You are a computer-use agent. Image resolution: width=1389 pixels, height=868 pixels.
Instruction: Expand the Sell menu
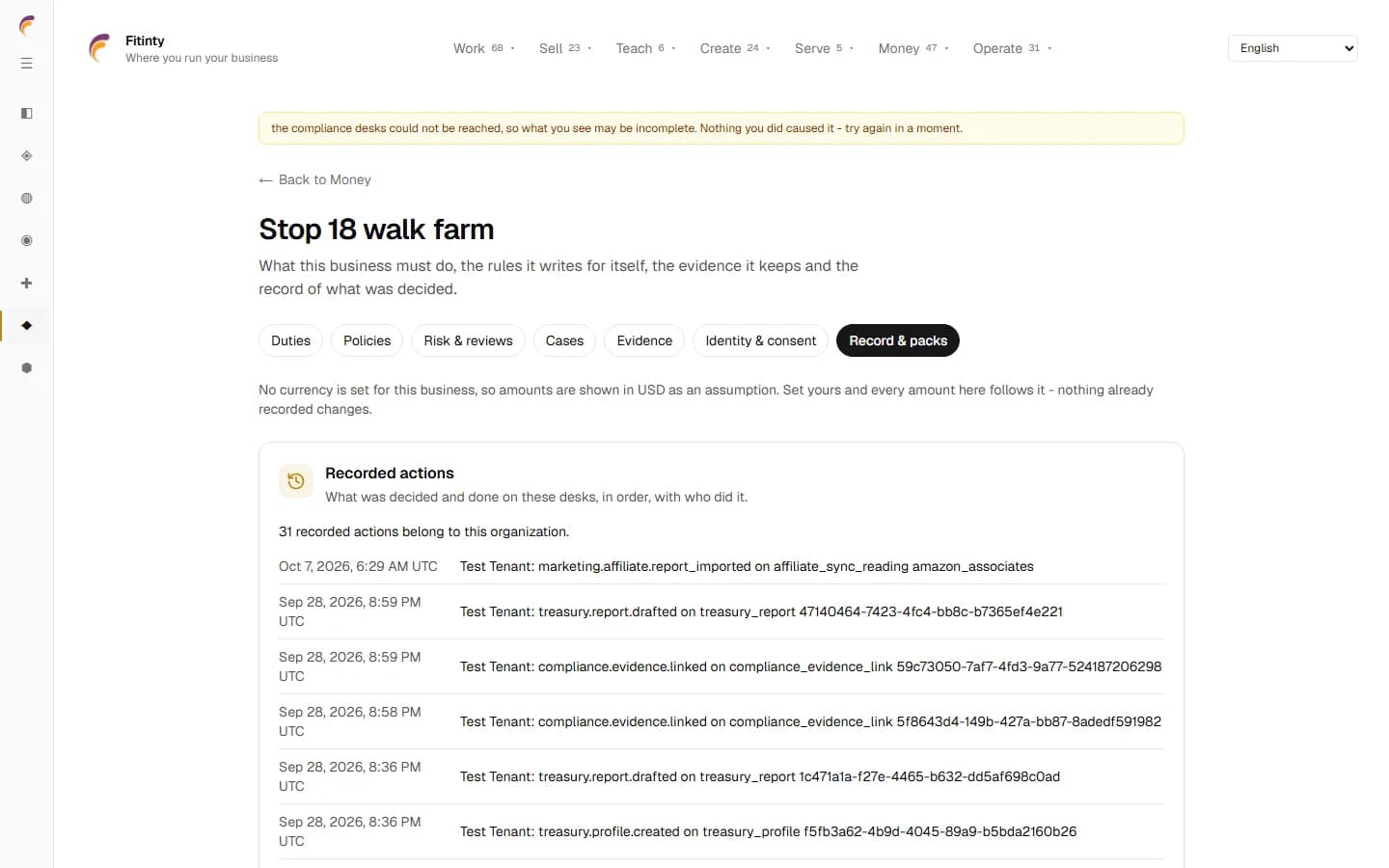point(565,48)
